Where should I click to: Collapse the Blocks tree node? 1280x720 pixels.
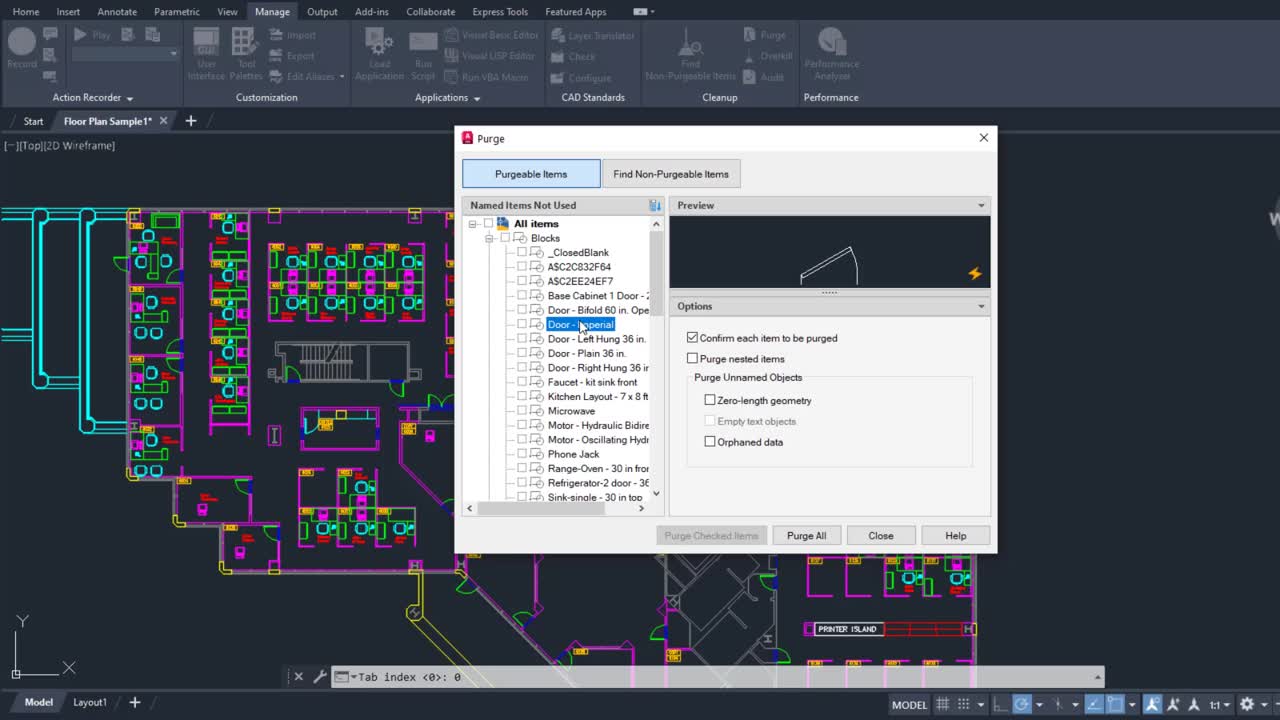(489, 239)
